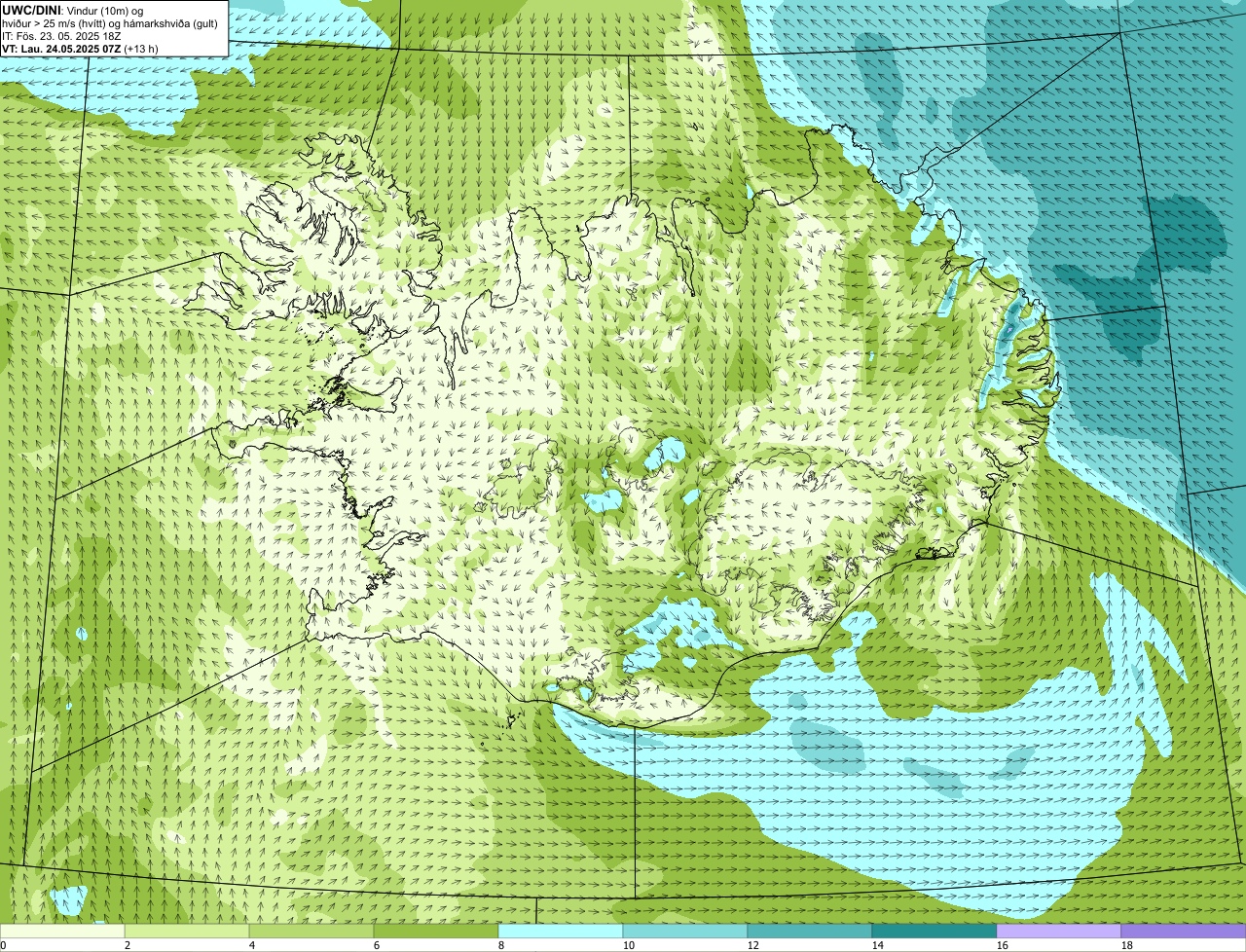Click the scale label '18'
Screen dimensions: 1246x952
(1127, 945)
